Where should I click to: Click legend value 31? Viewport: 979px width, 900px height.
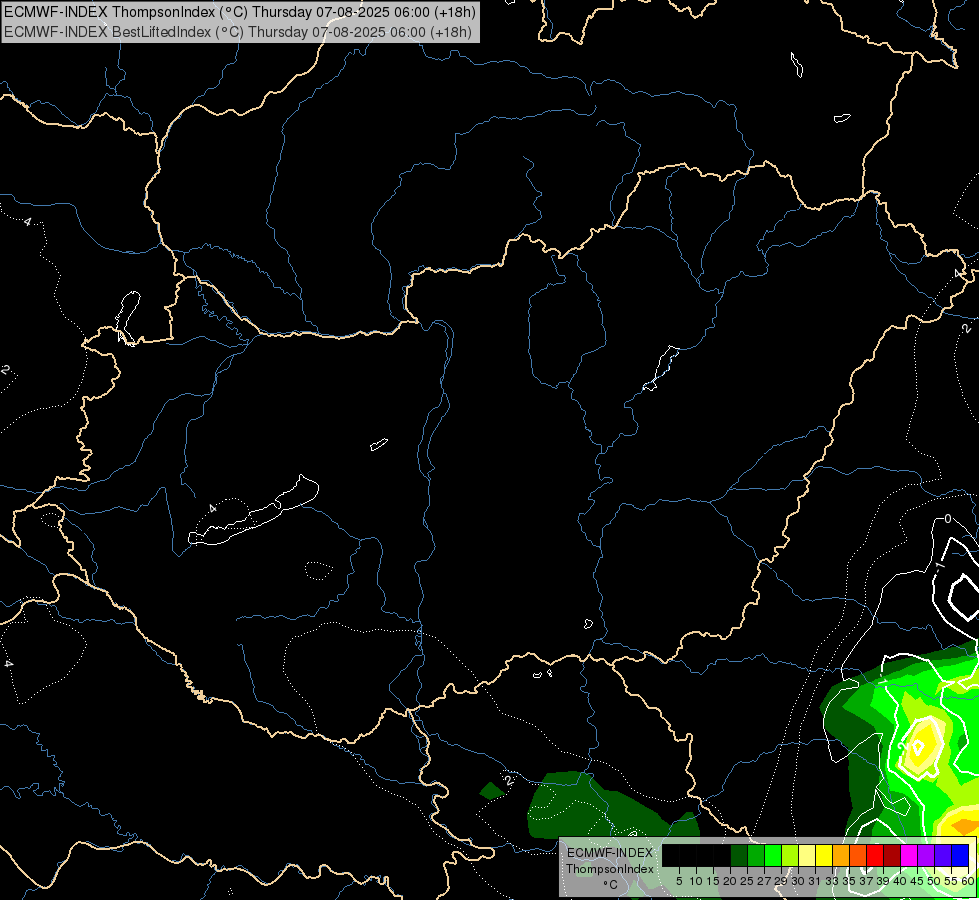click(x=815, y=881)
